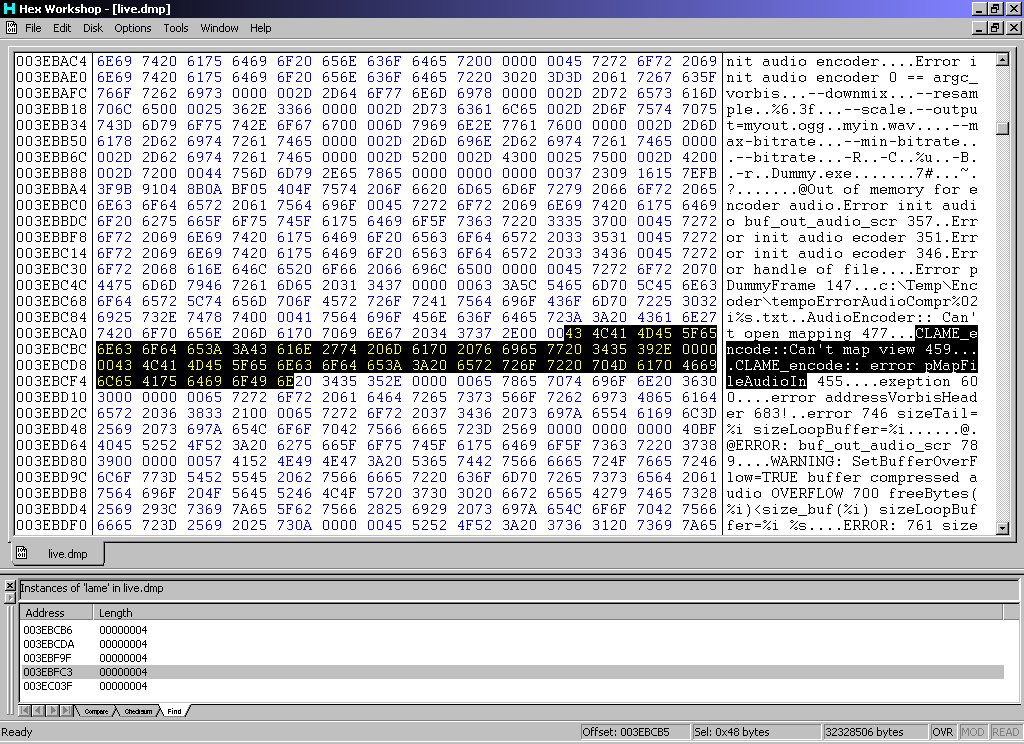Sort results by the Address column header
The width and height of the screenshot is (1024, 744).
pyautogui.click(x=57, y=613)
